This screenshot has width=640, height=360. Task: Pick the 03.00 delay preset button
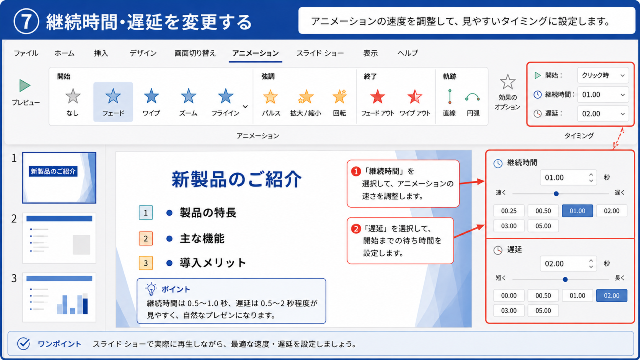[x=509, y=311]
